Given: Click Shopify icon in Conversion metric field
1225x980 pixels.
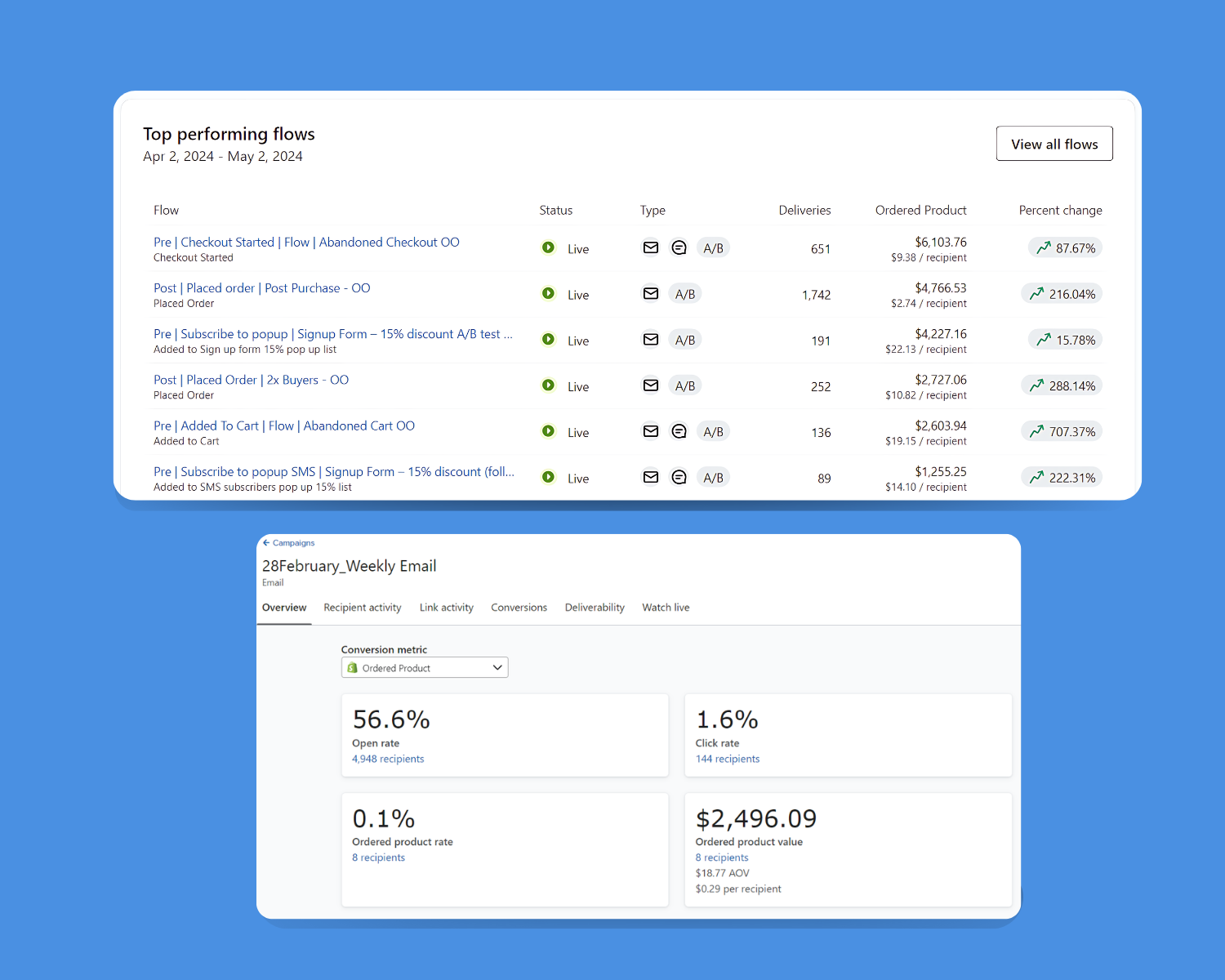Looking at the screenshot, I should pyautogui.click(x=353, y=668).
